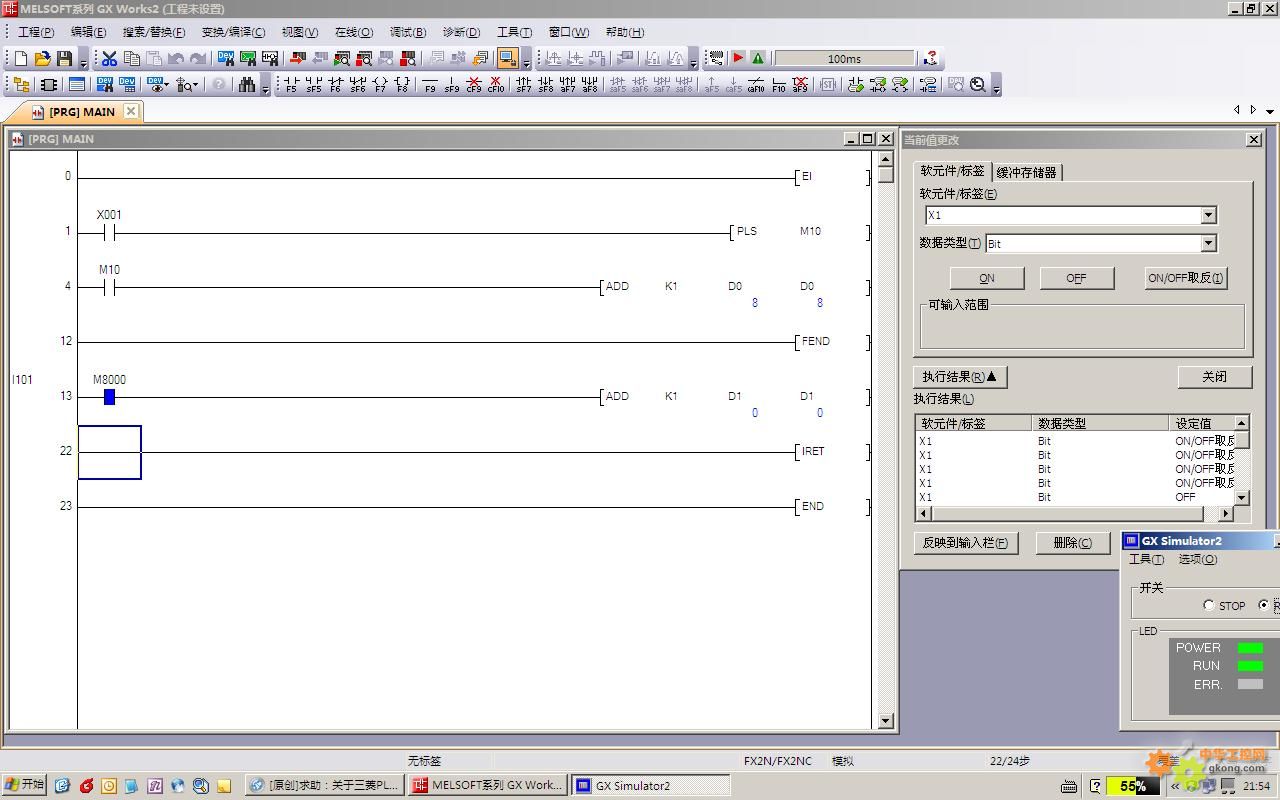Expand the first toolbar overflow chevron after Save
Viewport: 1280px width, 800px height.
(x=84, y=60)
